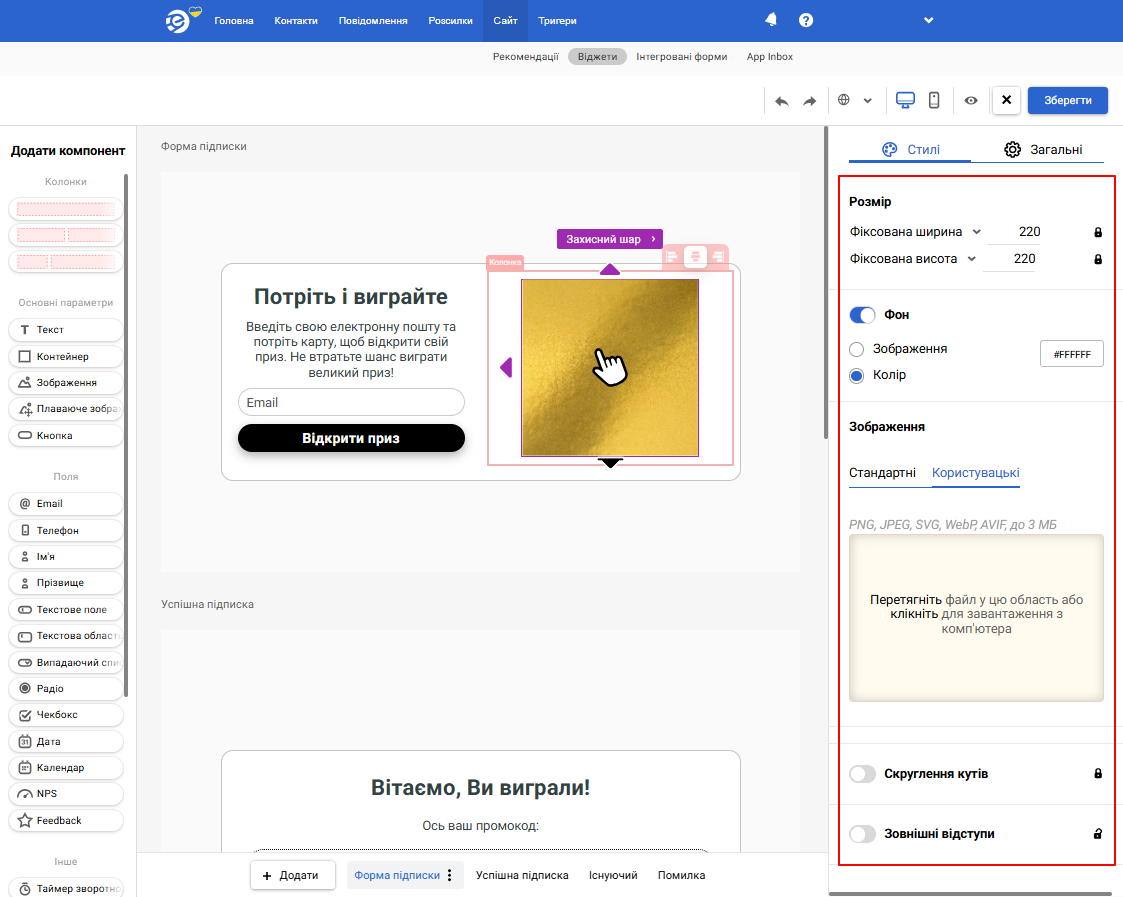Open Головна in top navigation
Image resolution: width=1123 pixels, height=897 pixels.
pos(233,21)
